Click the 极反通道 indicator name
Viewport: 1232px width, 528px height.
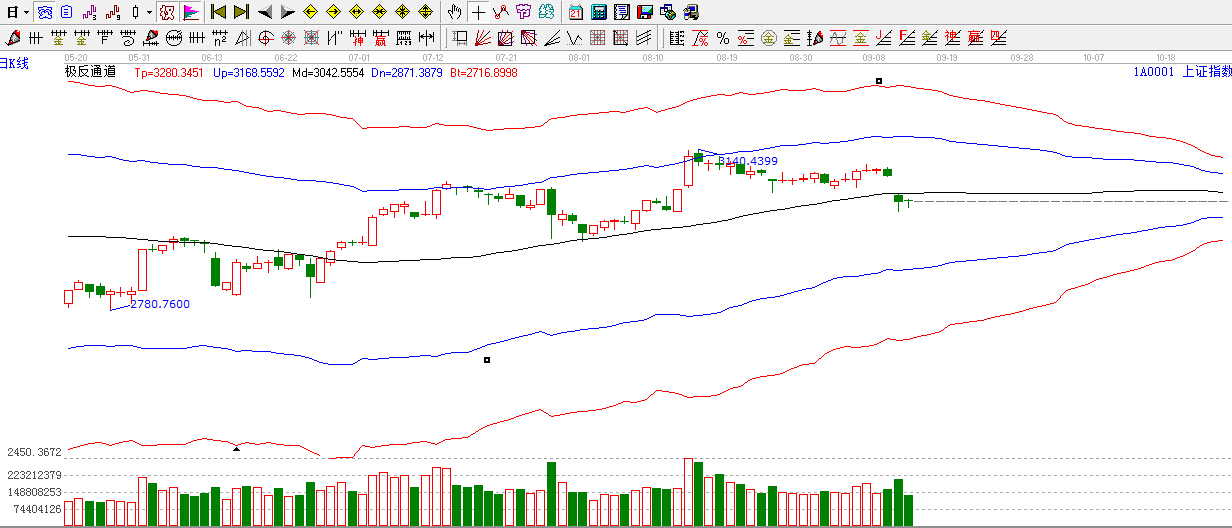coord(90,72)
